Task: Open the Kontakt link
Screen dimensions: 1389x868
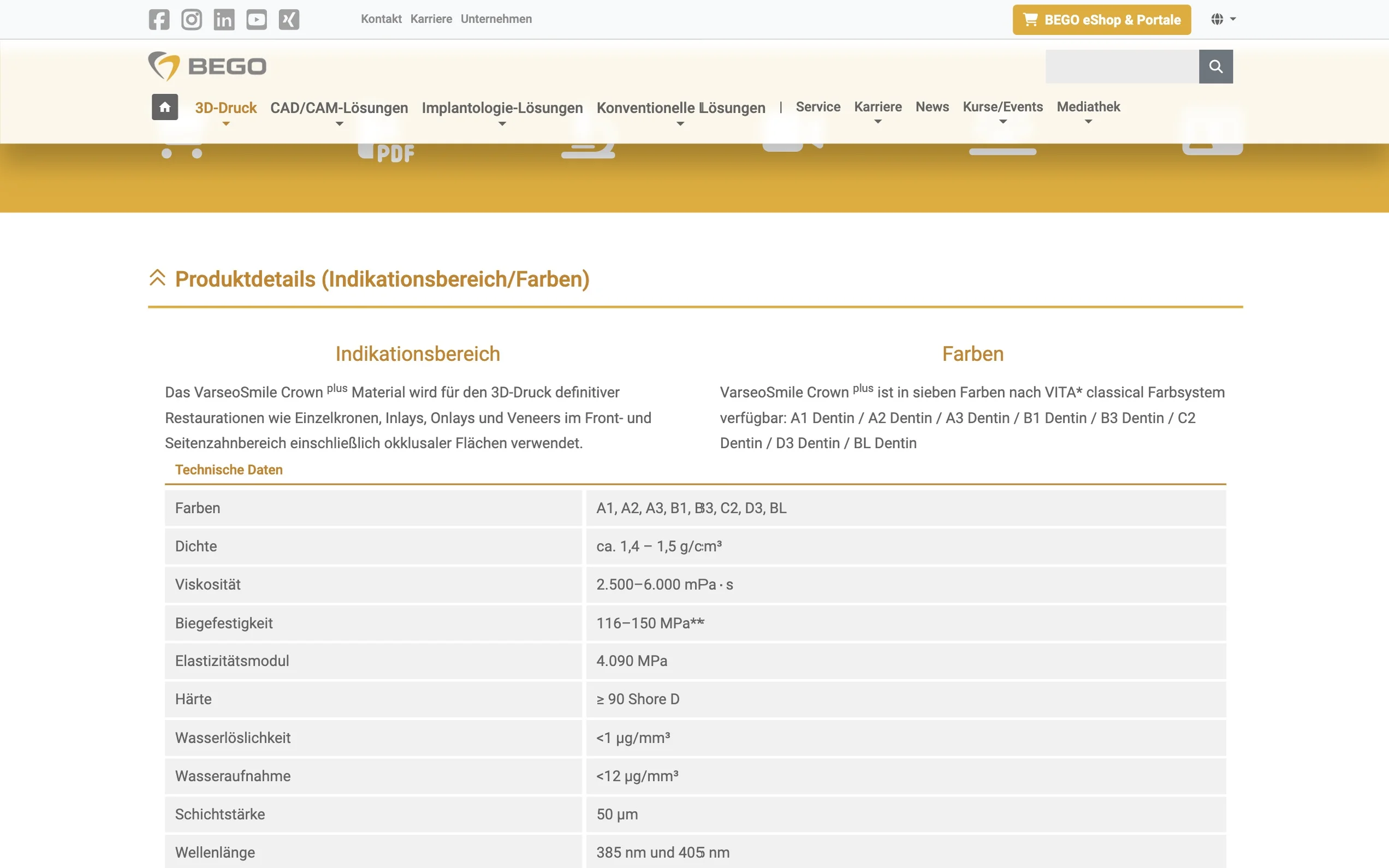Action: pyautogui.click(x=381, y=19)
